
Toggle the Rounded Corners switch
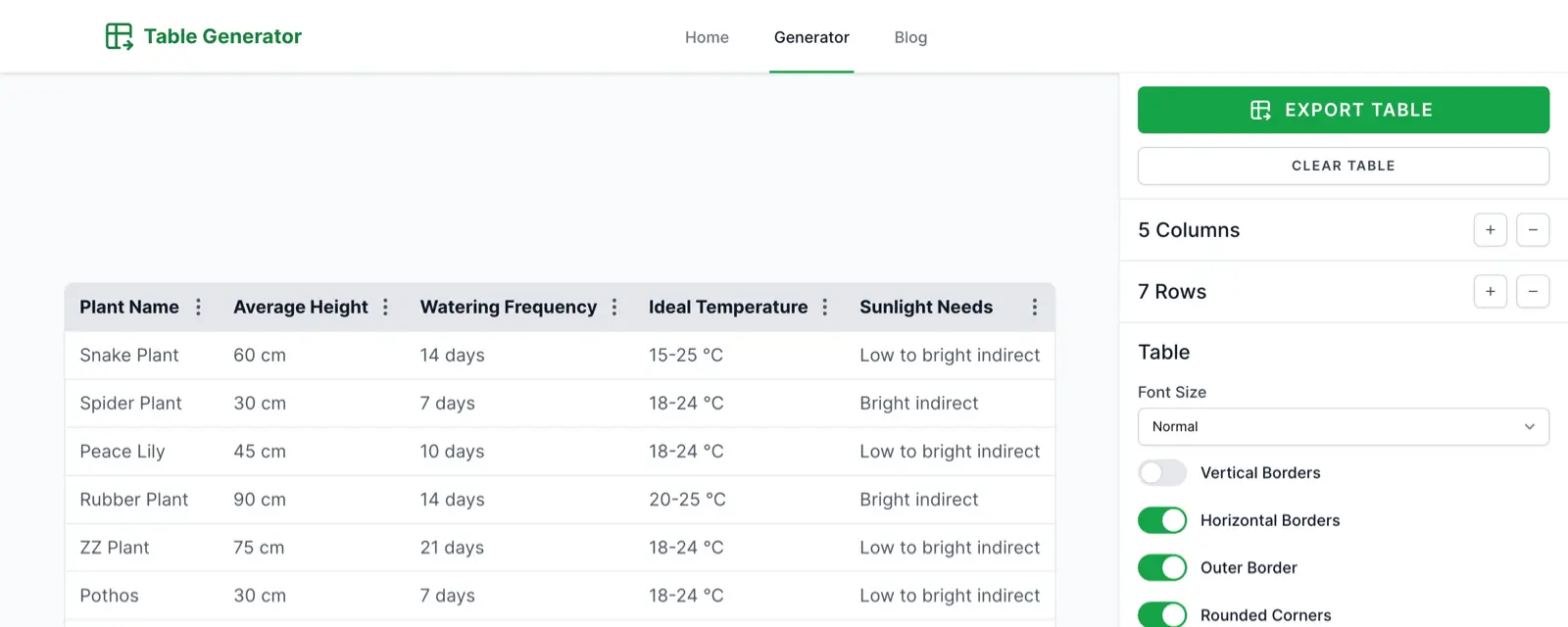tap(1162, 614)
